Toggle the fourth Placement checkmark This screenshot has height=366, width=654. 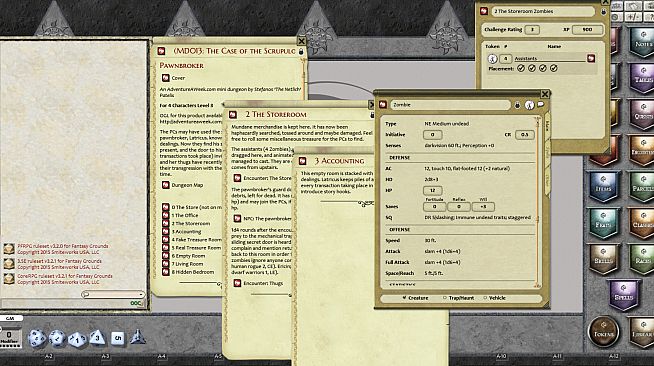pos(553,68)
